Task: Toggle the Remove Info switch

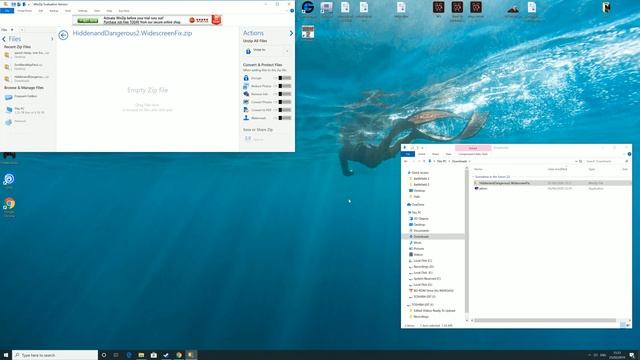Action: pos(285,94)
